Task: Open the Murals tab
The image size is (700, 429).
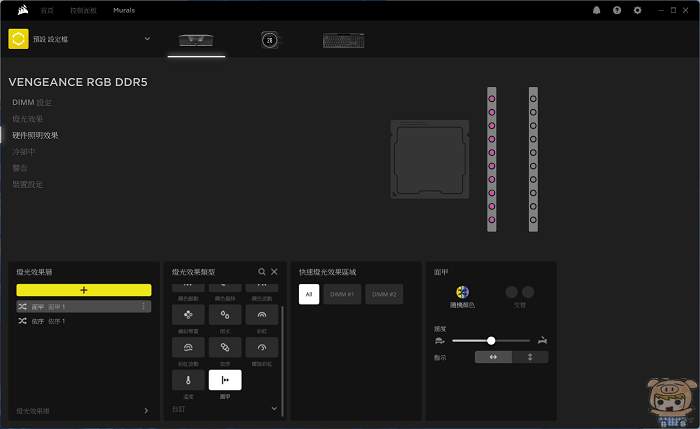Action: pyautogui.click(x=124, y=10)
